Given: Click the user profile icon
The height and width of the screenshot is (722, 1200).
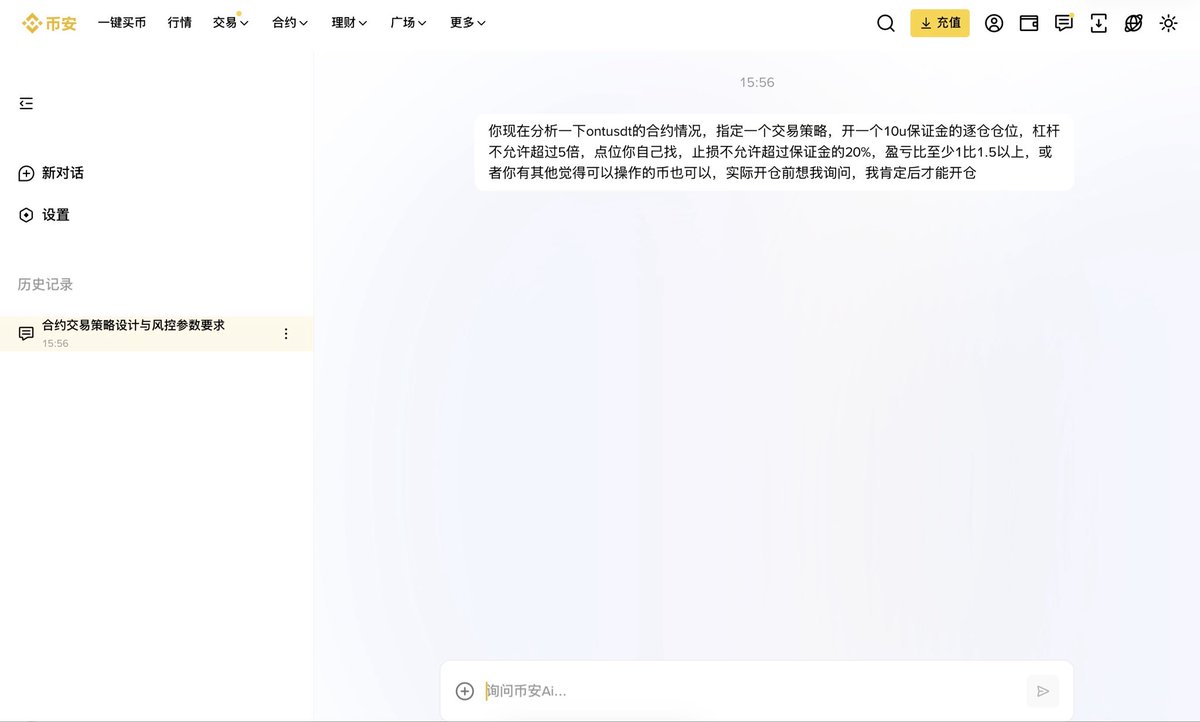Looking at the screenshot, I should (x=993, y=23).
